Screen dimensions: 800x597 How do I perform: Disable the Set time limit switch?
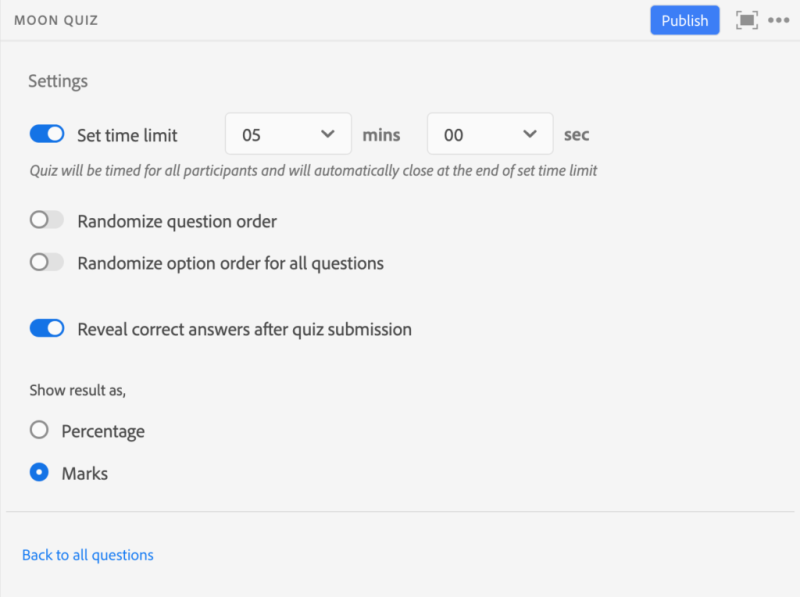[x=47, y=135]
